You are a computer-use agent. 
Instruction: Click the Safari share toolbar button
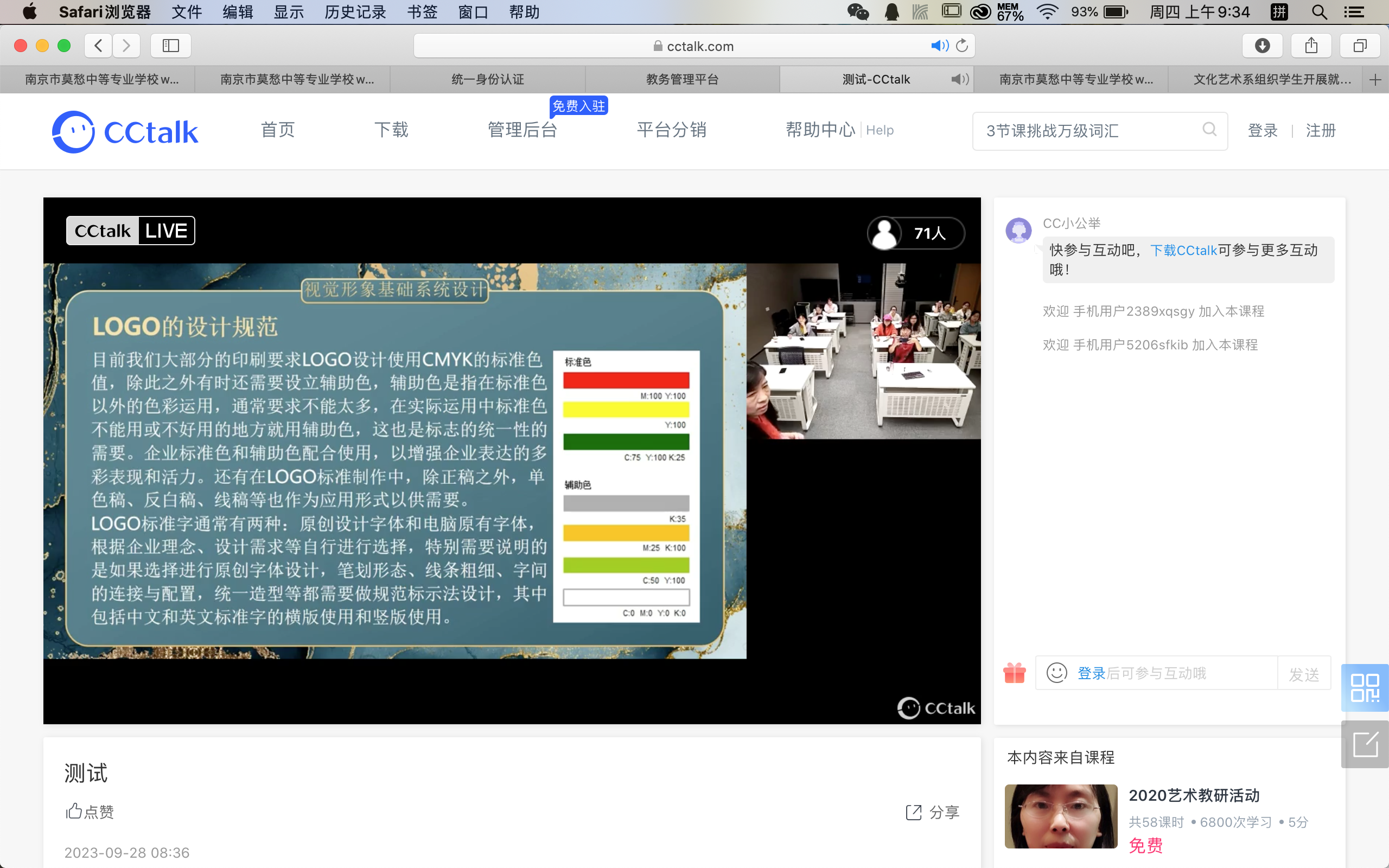(1311, 46)
